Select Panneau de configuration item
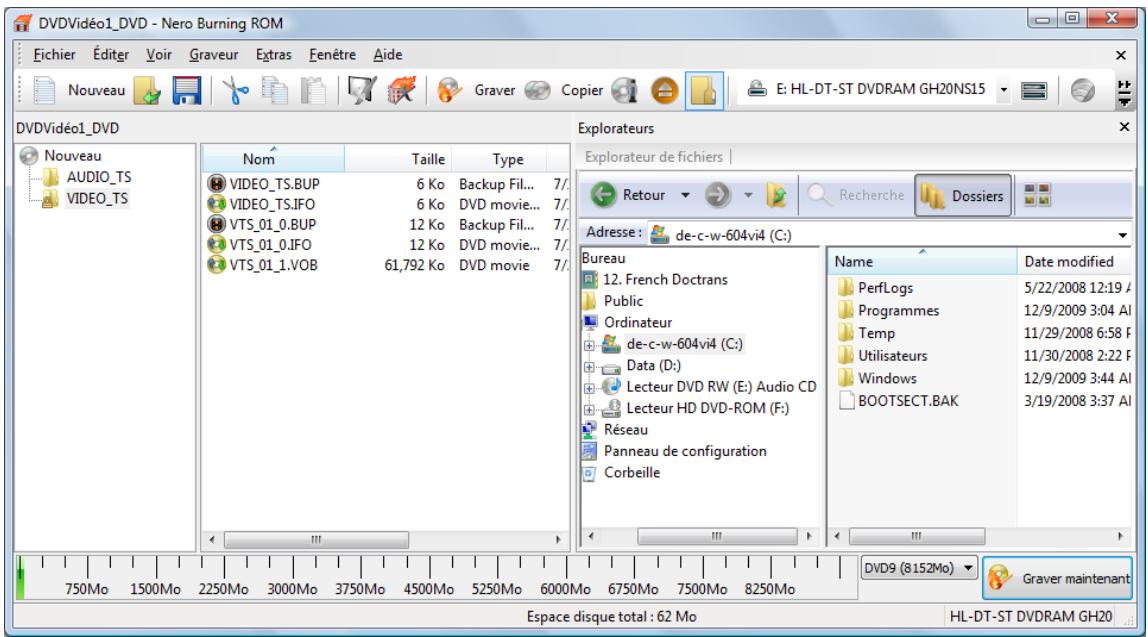Screen dimensions: 1148x637 pos(685,451)
